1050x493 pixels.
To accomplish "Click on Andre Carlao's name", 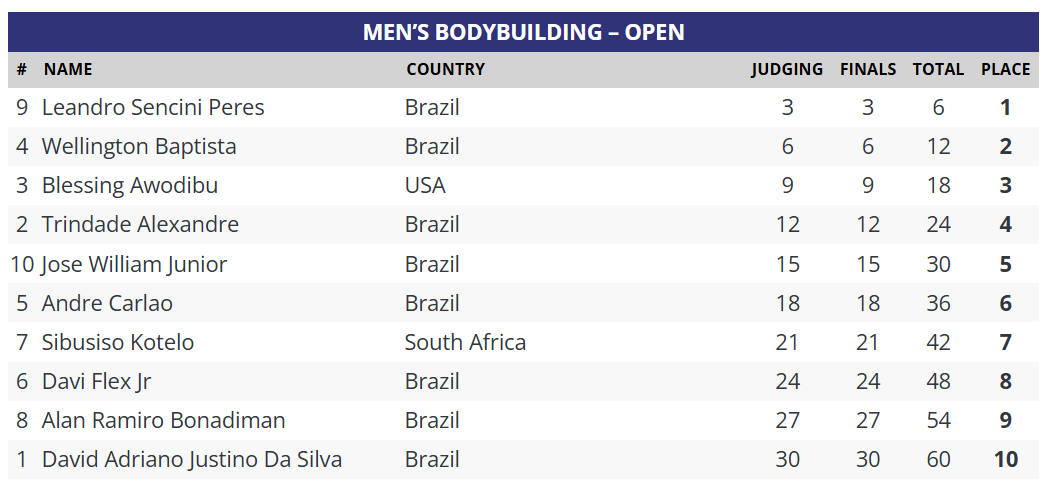I will 107,304.
